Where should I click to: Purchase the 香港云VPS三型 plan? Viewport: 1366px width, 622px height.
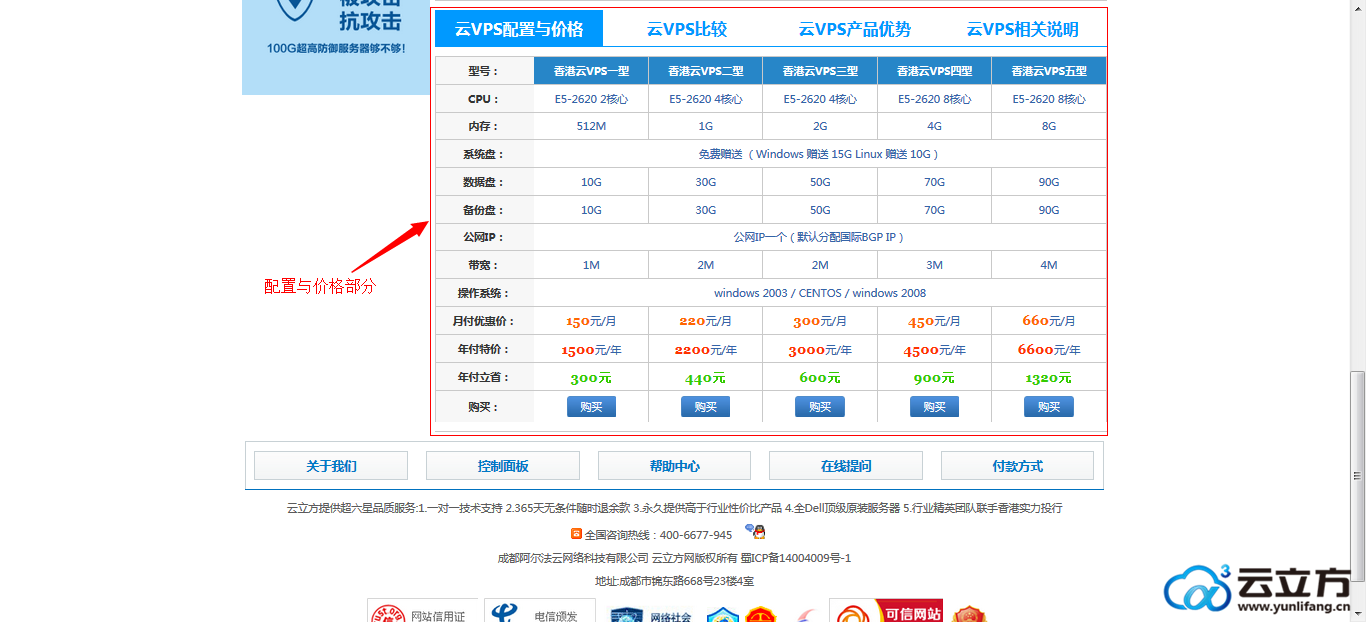click(x=820, y=407)
